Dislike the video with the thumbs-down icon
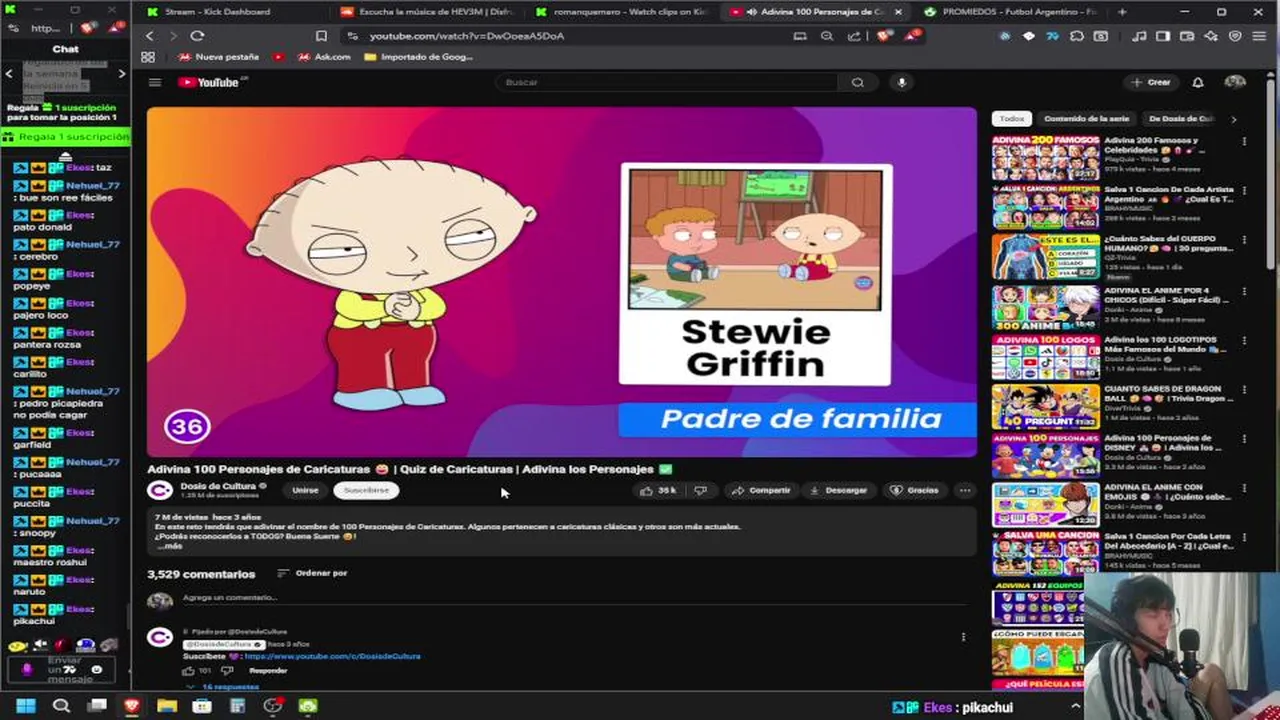Viewport: 1280px width, 720px height. pyautogui.click(x=700, y=490)
